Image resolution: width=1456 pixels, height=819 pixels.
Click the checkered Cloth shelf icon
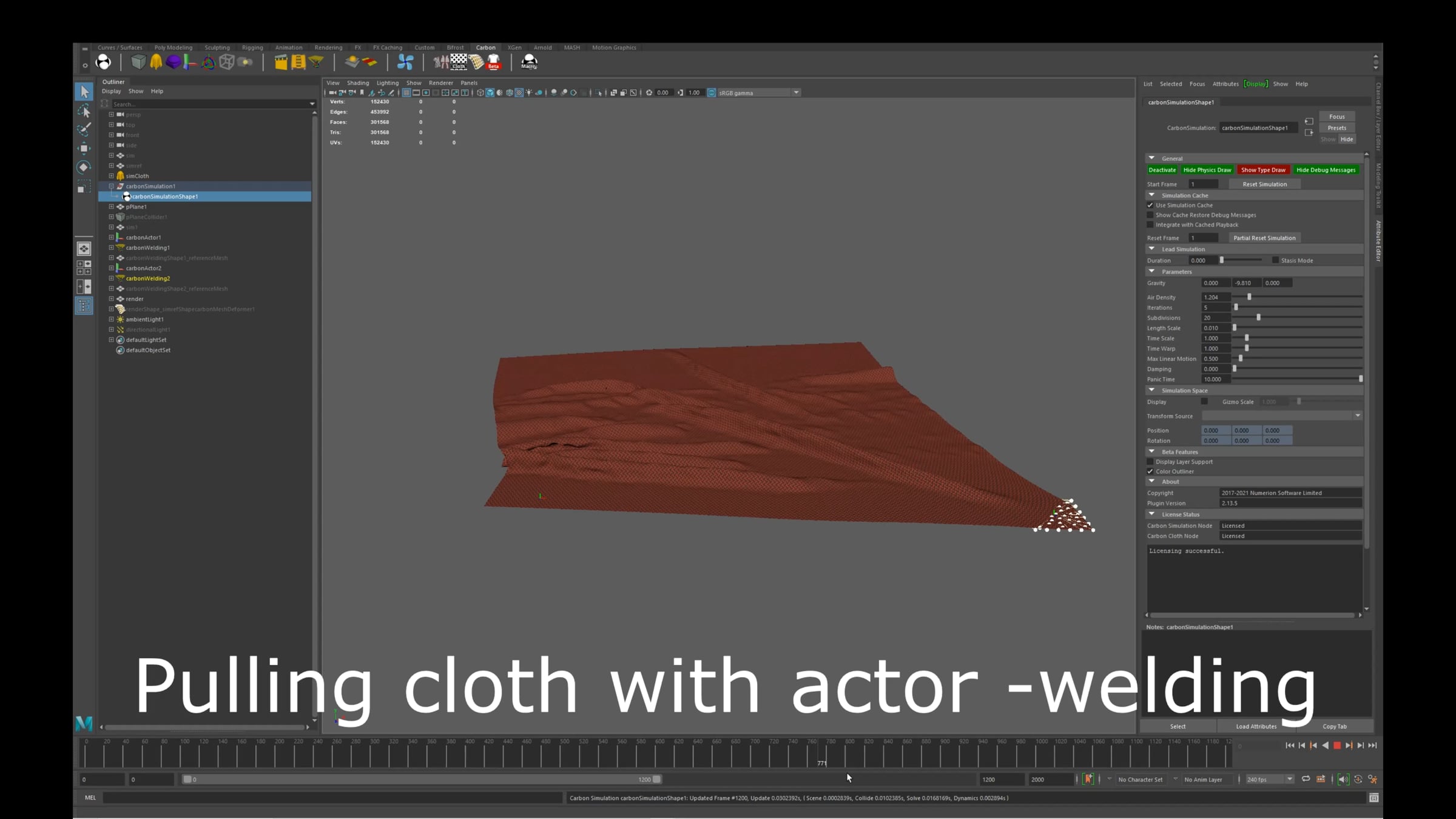[x=459, y=62]
